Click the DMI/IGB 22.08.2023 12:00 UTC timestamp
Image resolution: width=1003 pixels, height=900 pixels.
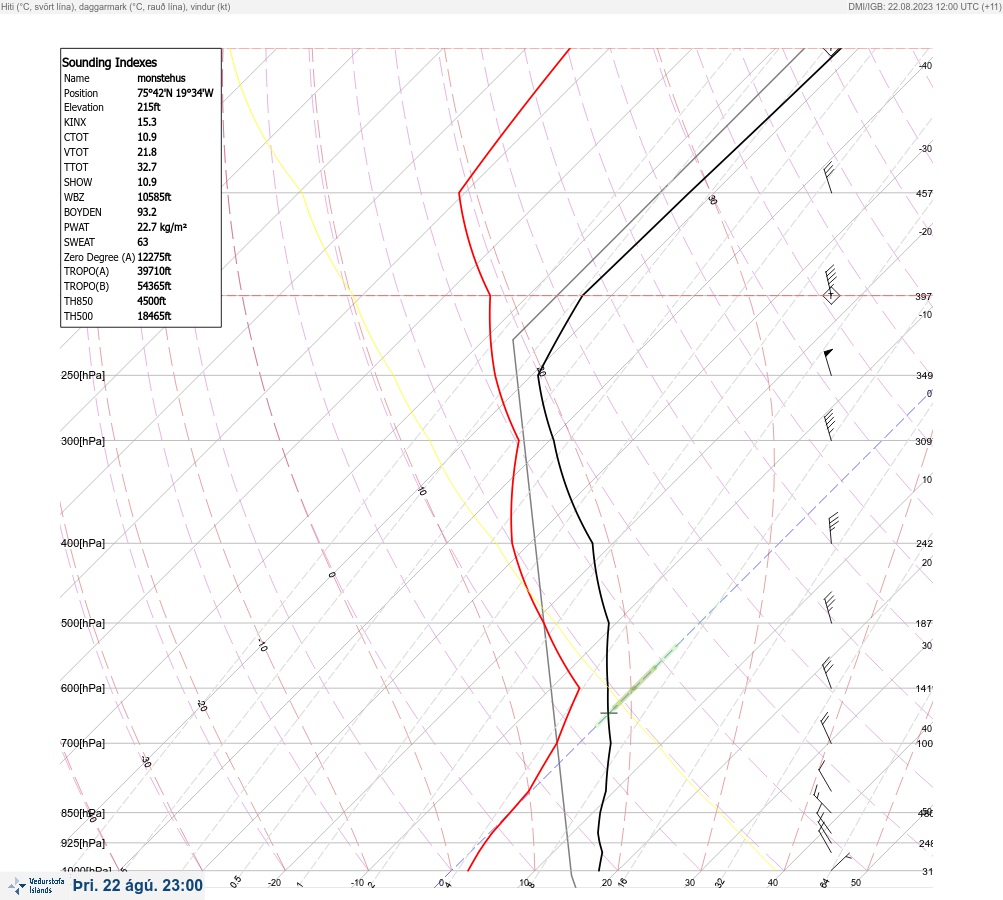(x=924, y=6)
